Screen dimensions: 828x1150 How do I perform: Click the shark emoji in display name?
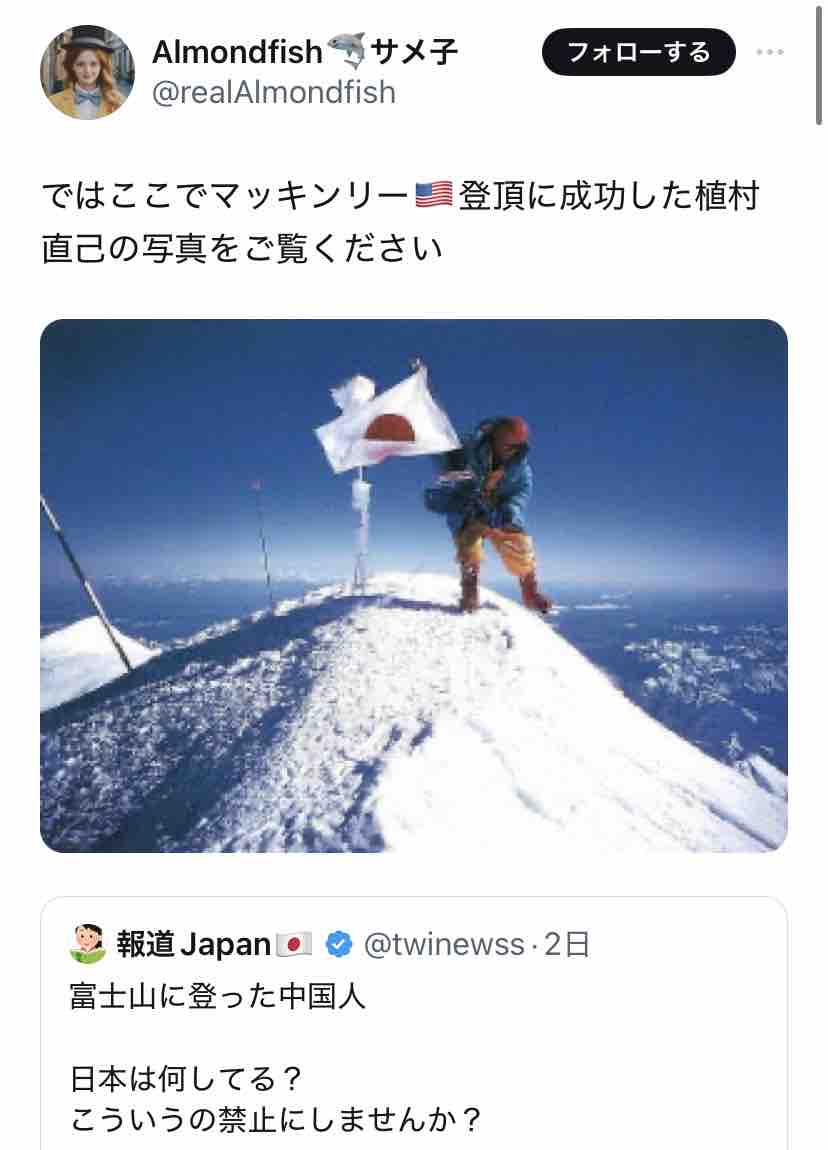click(345, 51)
